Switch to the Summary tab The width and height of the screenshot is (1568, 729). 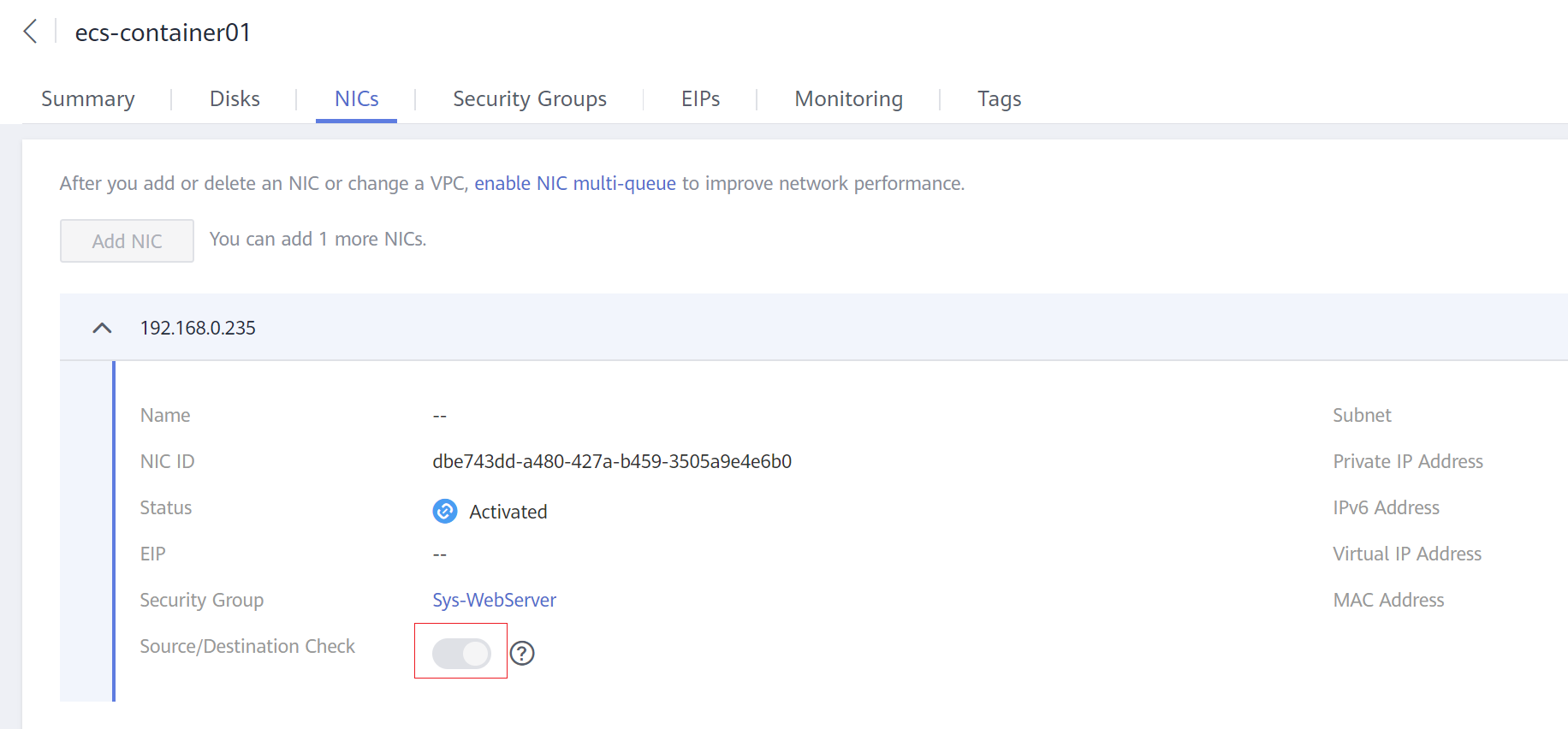[x=88, y=99]
